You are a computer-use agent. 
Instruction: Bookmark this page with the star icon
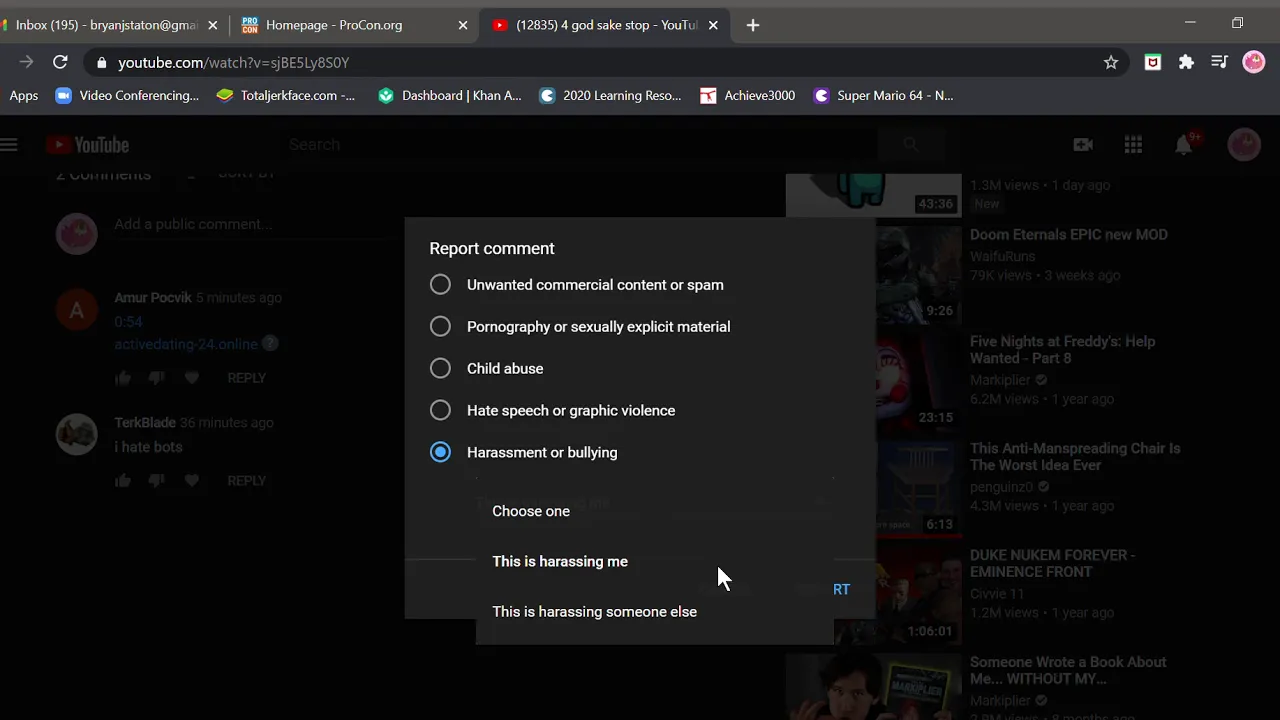coord(1111,62)
